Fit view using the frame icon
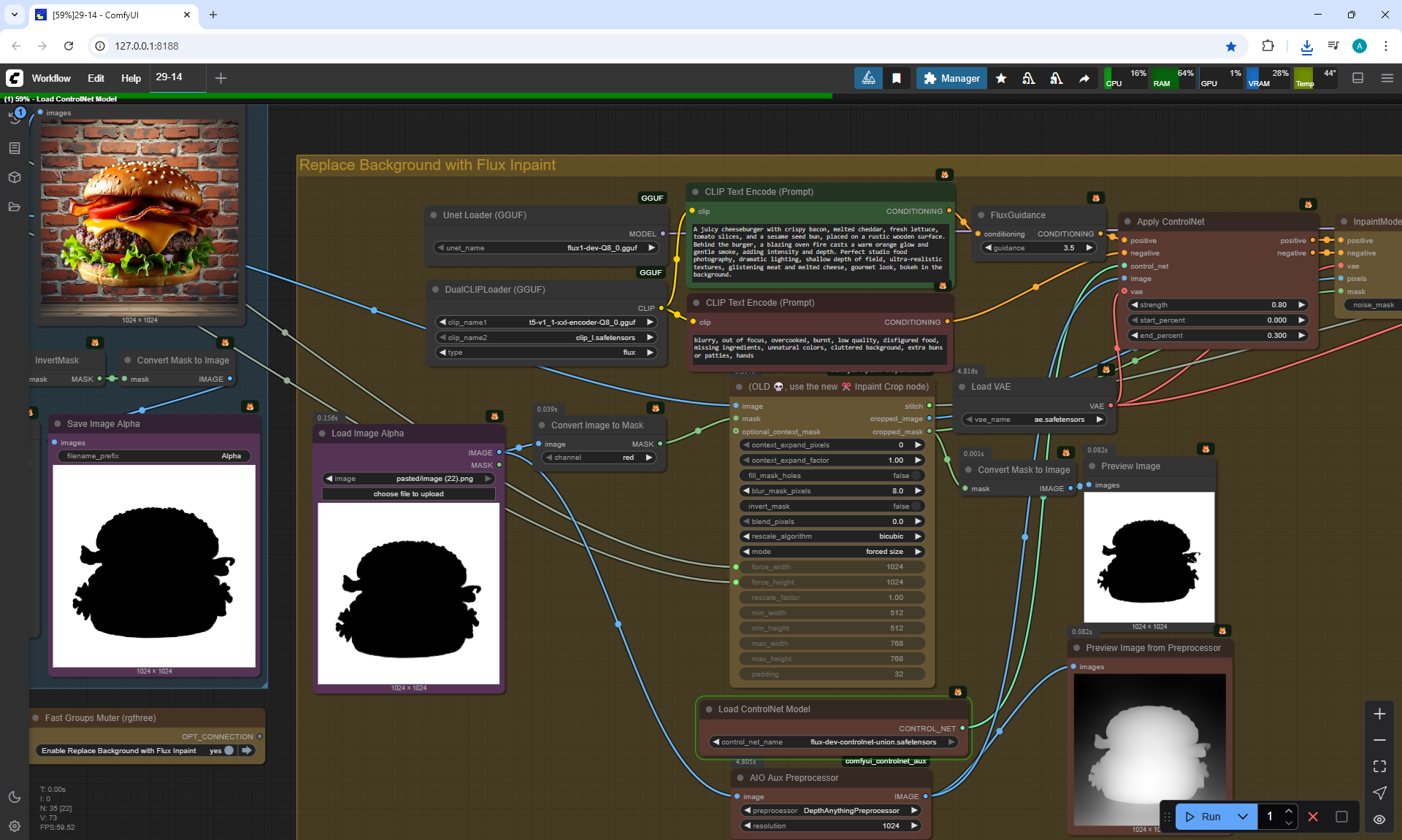This screenshot has width=1402, height=840. [1379, 766]
